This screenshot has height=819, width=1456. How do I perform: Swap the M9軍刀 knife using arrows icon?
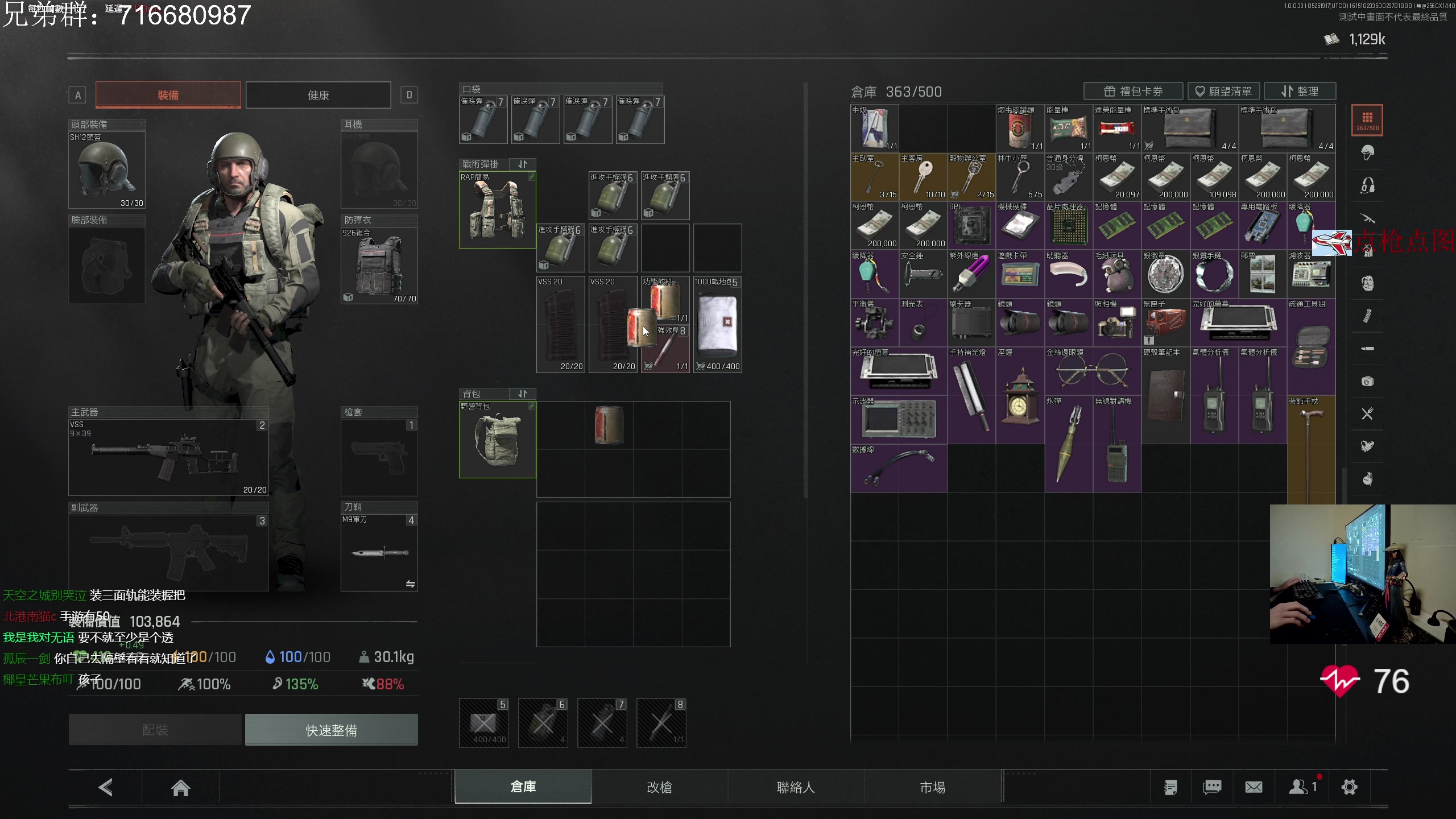click(410, 584)
